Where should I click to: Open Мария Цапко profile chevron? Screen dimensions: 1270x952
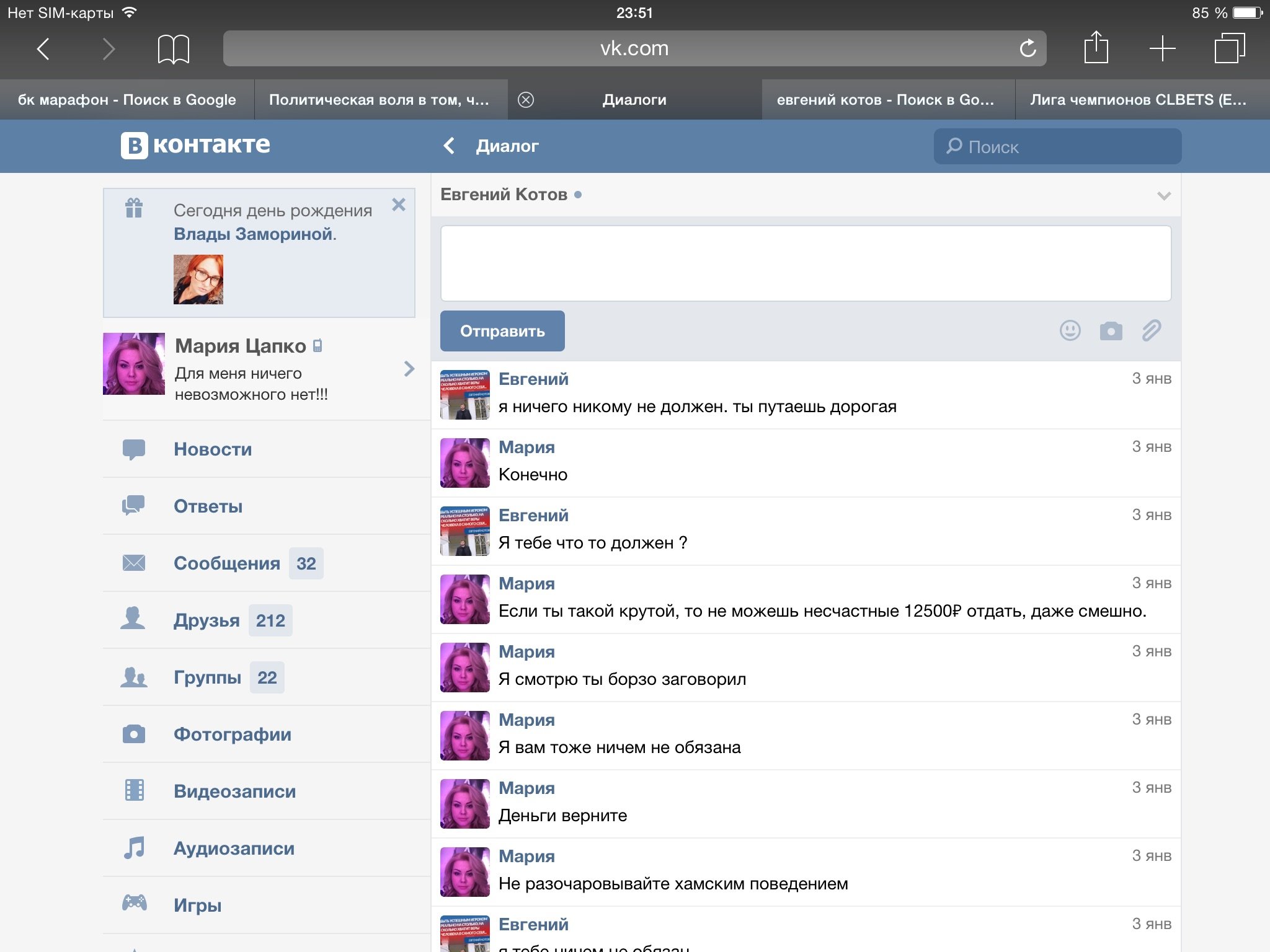coord(409,369)
